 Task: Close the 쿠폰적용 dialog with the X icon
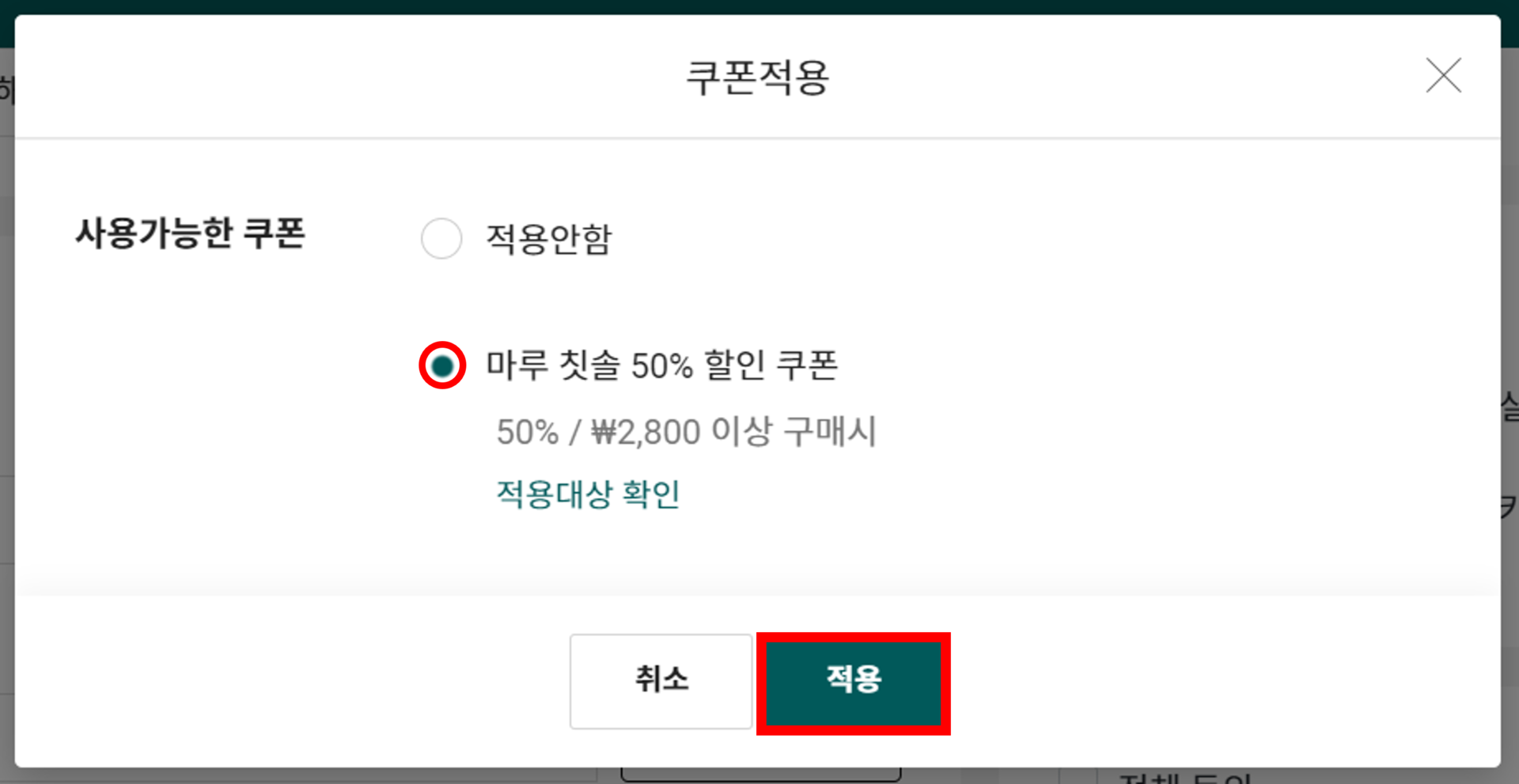pos(1444,76)
